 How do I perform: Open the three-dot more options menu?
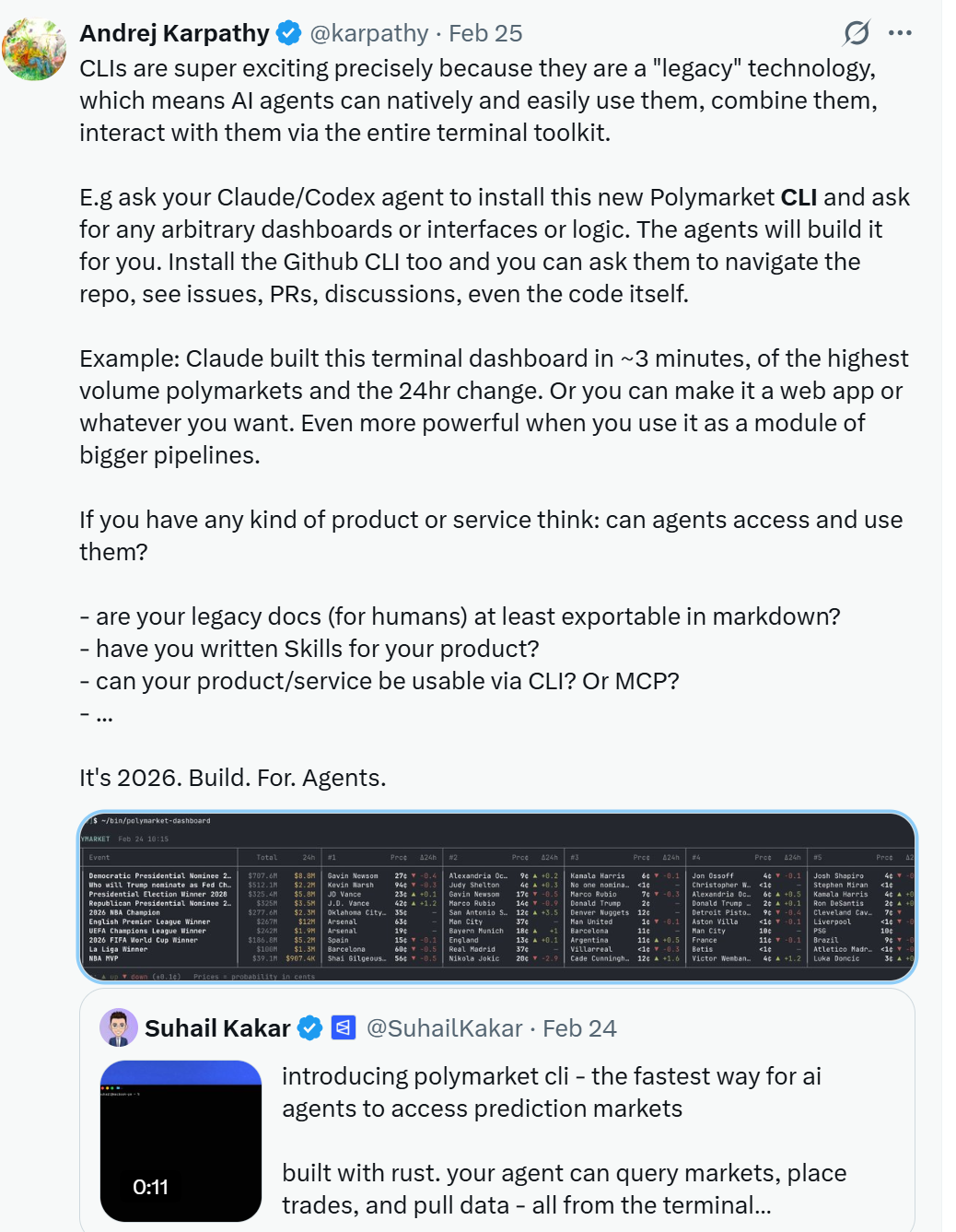[x=900, y=33]
